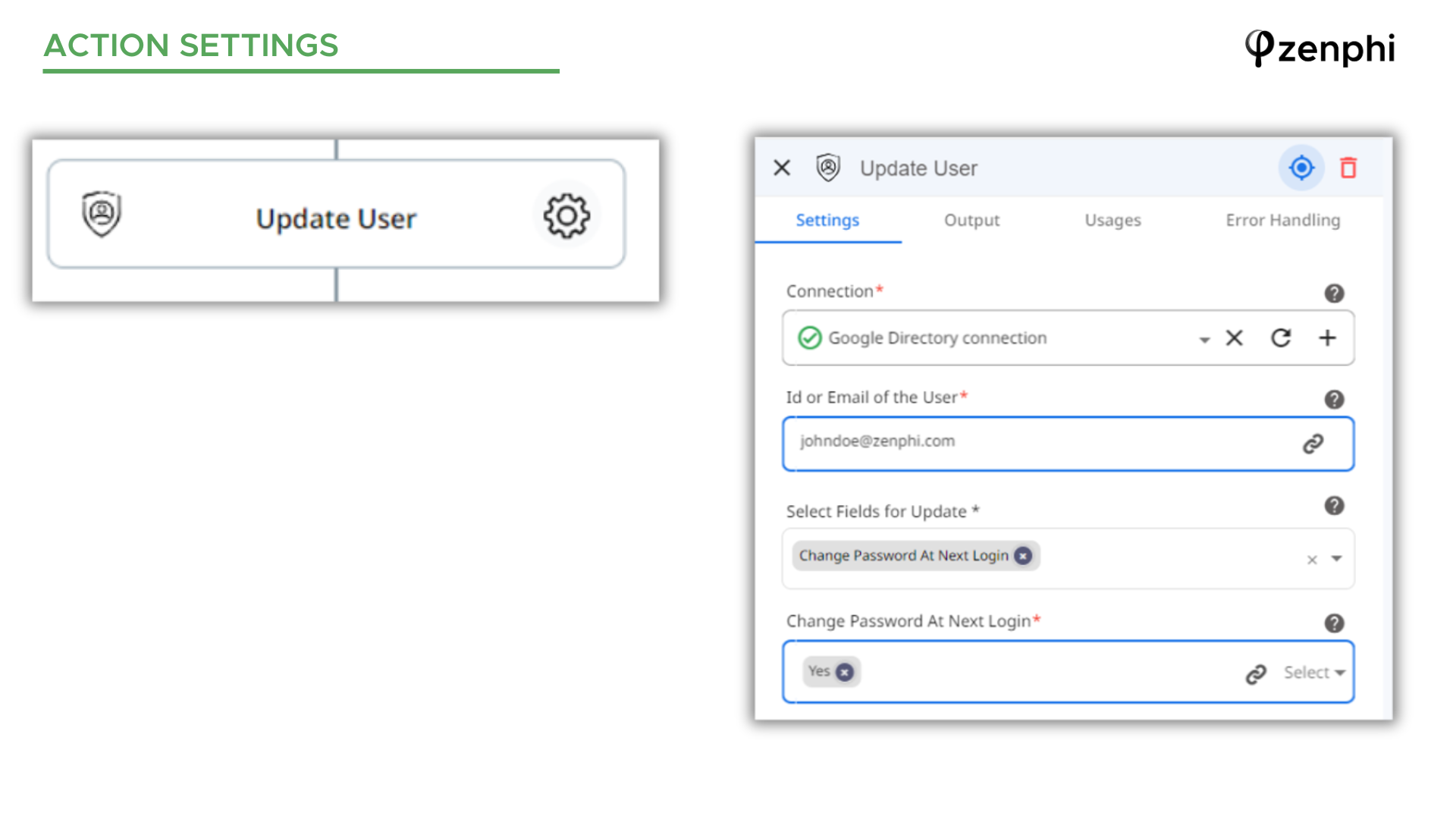
Task: Click the Google Directory connection text
Action: pyautogui.click(x=937, y=338)
